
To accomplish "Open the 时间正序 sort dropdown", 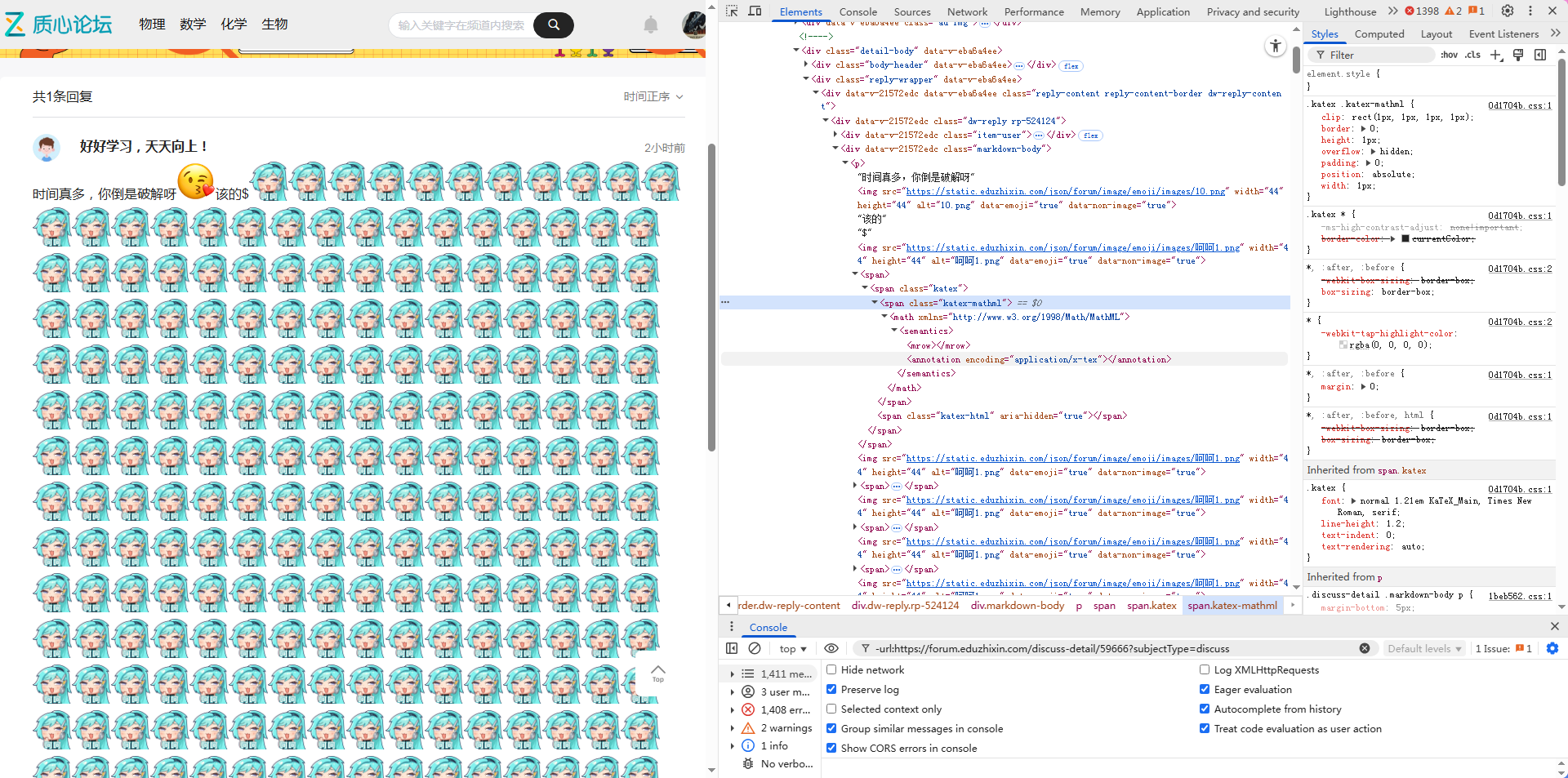I will pyautogui.click(x=653, y=96).
